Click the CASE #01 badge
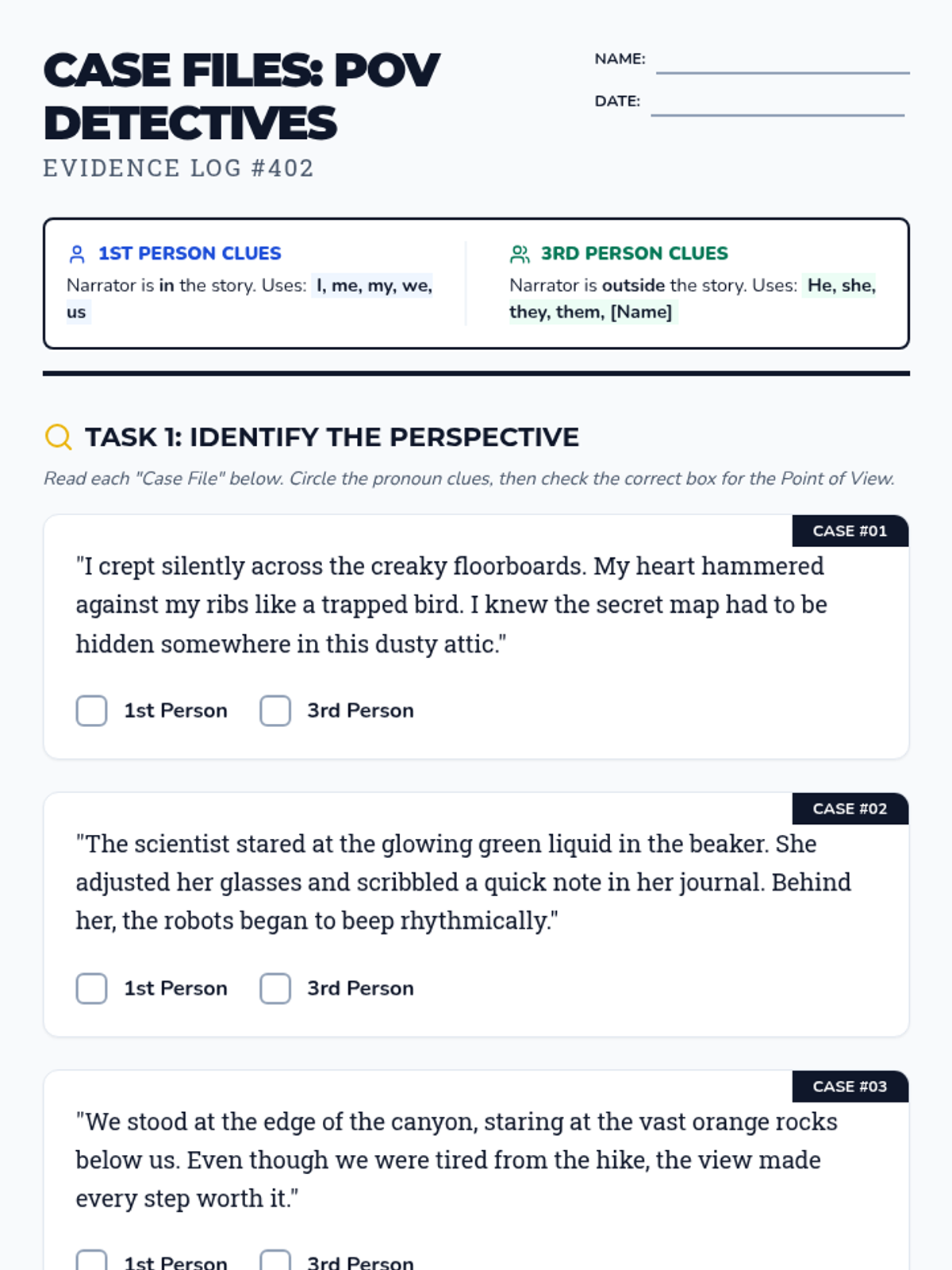Viewport: 952px width, 1270px height. click(x=850, y=531)
